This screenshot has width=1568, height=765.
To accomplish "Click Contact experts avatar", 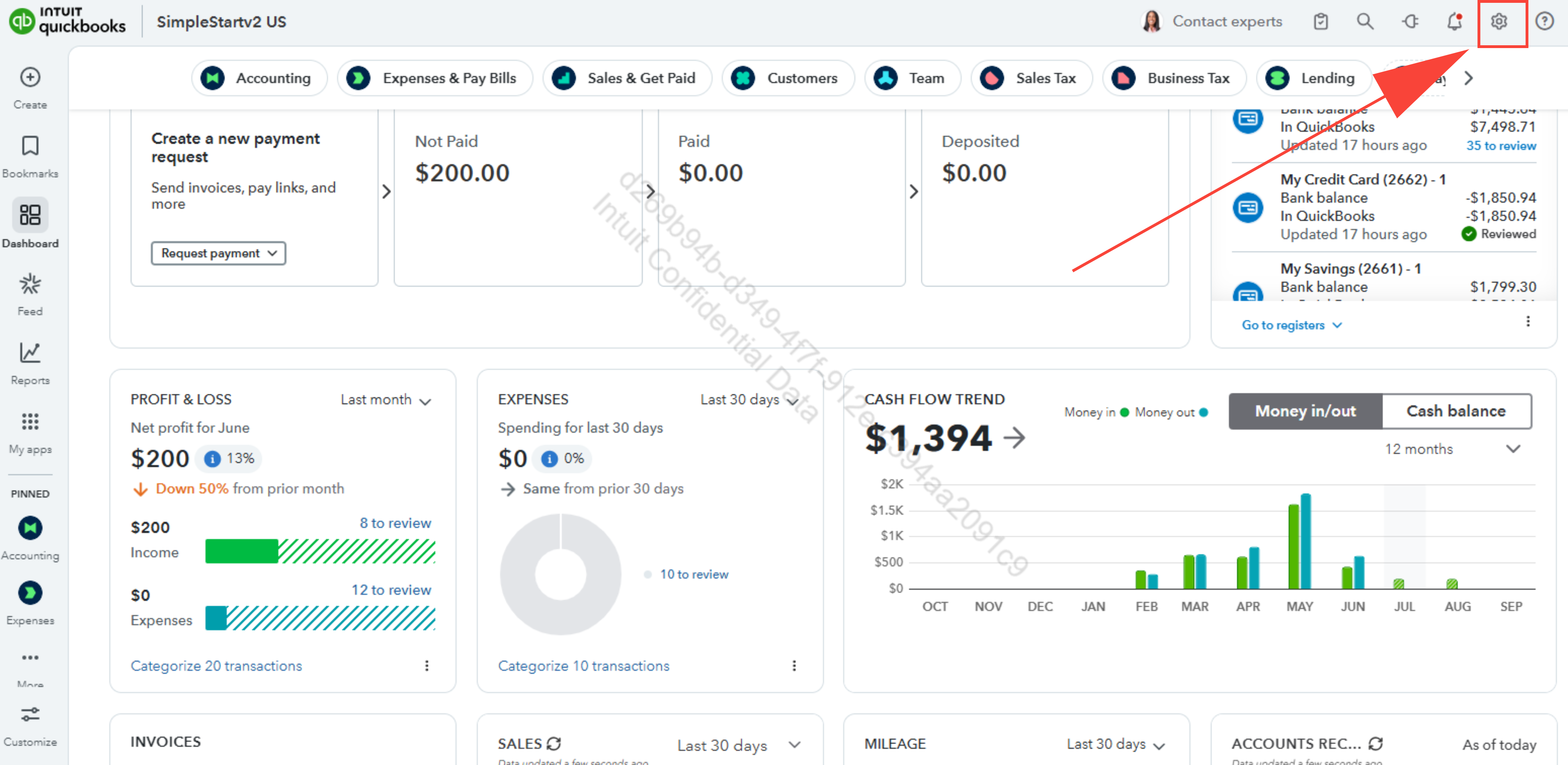I will tap(1151, 22).
